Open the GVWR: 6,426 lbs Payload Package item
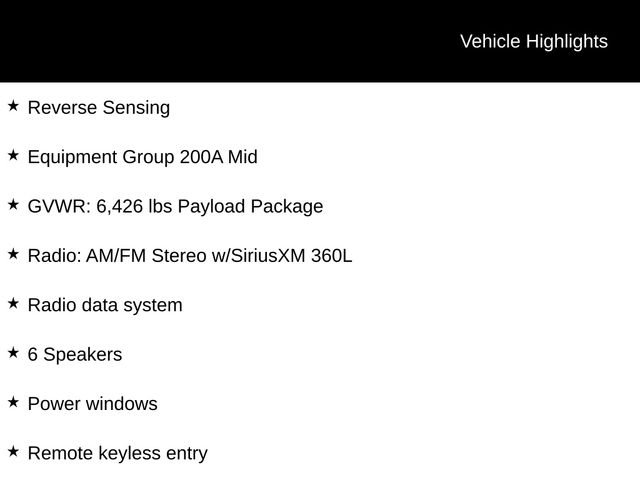Viewport: 640px width, 480px height. coord(175,207)
